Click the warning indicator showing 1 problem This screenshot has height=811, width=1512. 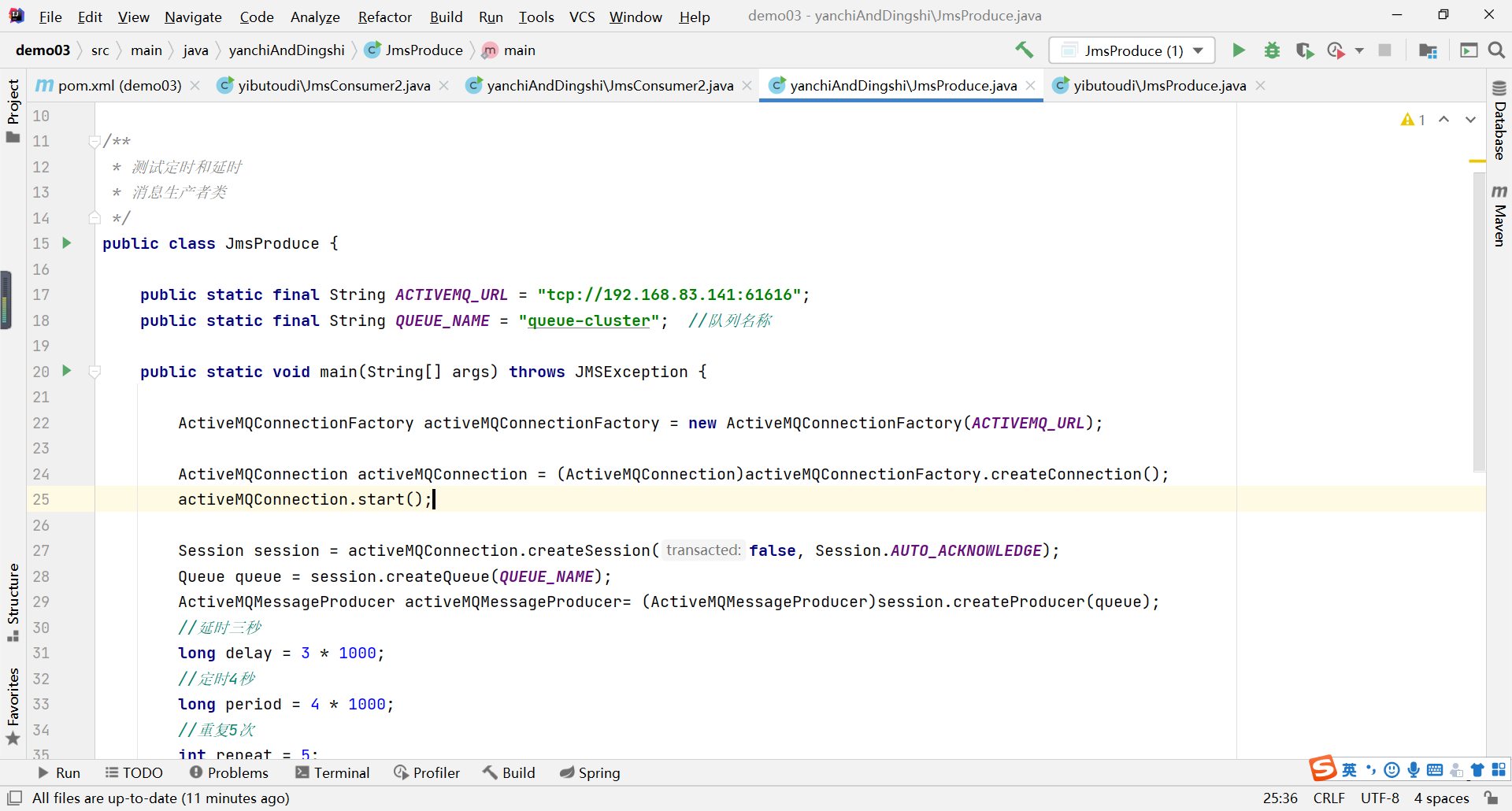point(1414,120)
